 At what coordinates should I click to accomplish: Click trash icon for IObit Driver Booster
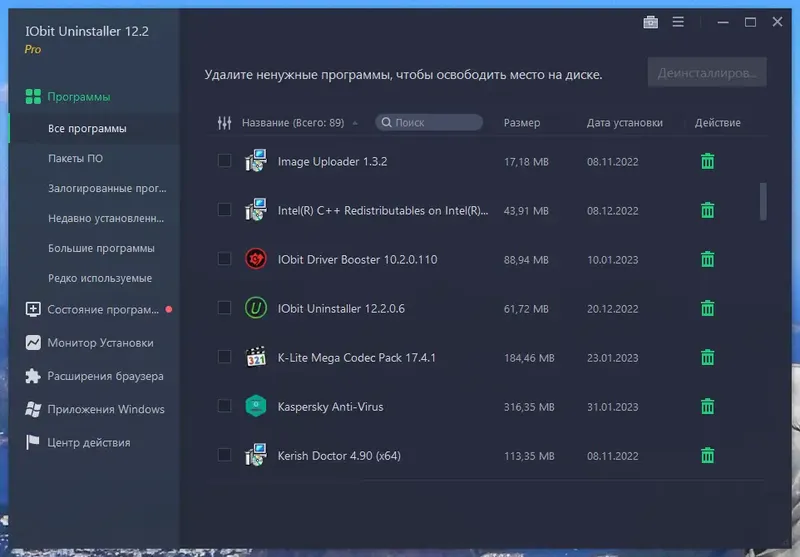coord(707,259)
